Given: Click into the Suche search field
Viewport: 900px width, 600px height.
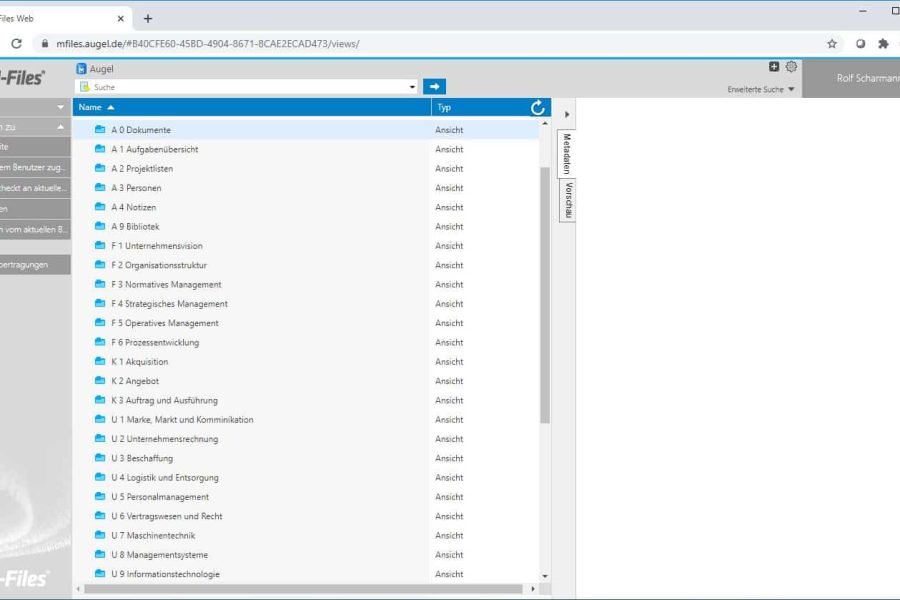Looking at the screenshot, I should pos(250,87).
